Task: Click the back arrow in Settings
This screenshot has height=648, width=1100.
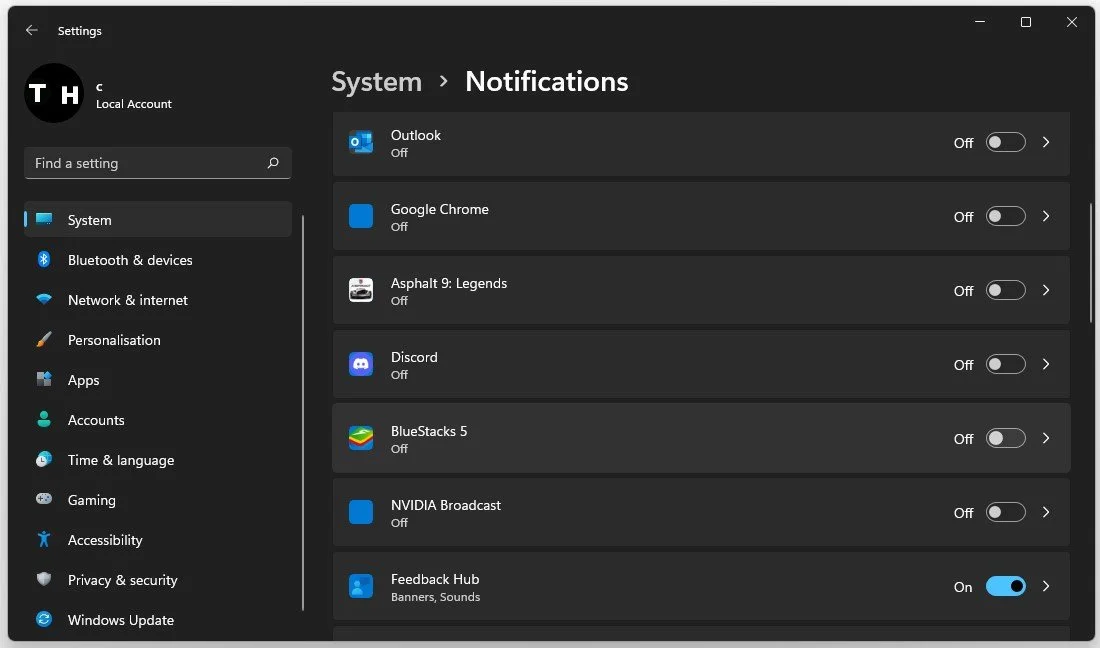Action: pos(32,30)
